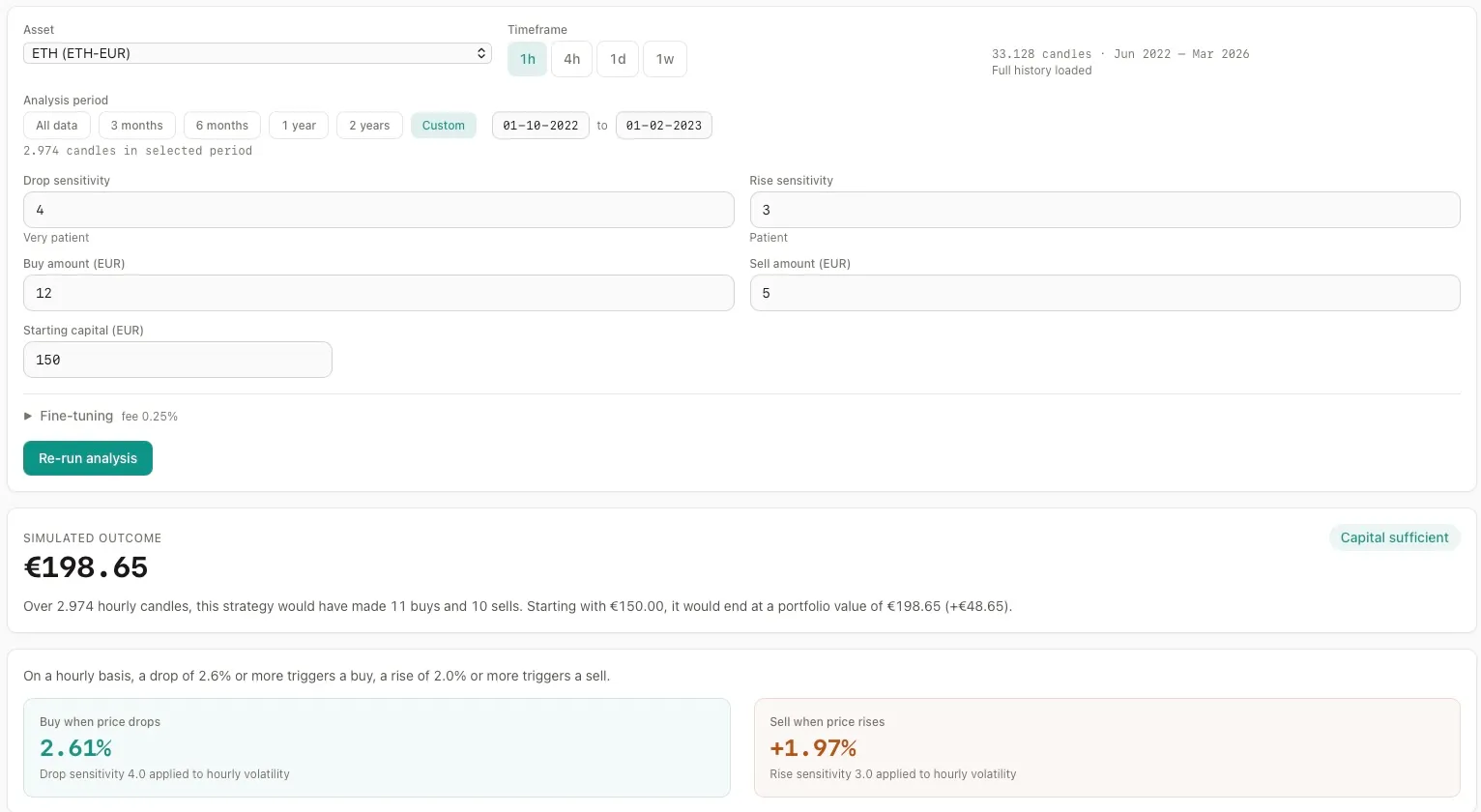The image size is (1481, 812).
Task: Choose the 6 months analysis period
Action: pos(221,125)
